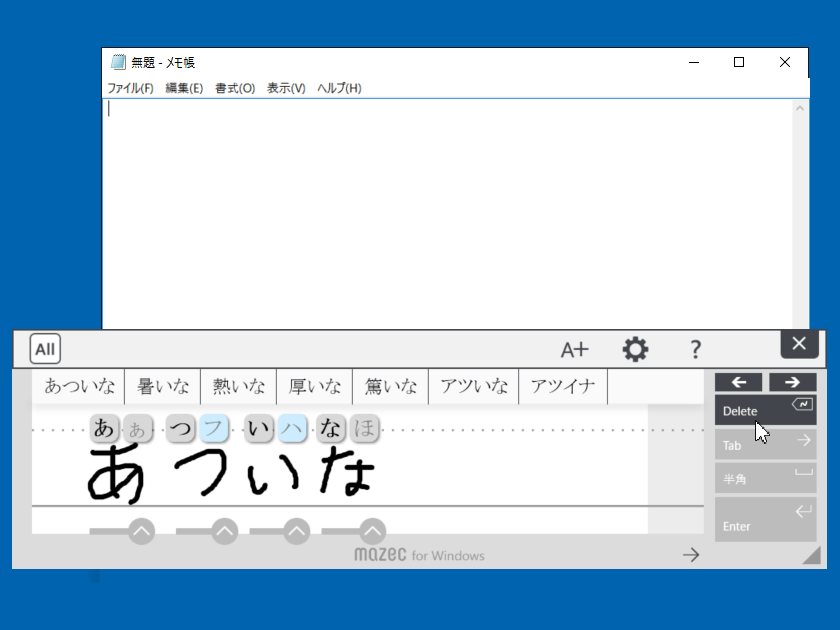Open the 書式(O) menu in Notepad
This screenshot has width=840, height=630.
tap(235, 88)
